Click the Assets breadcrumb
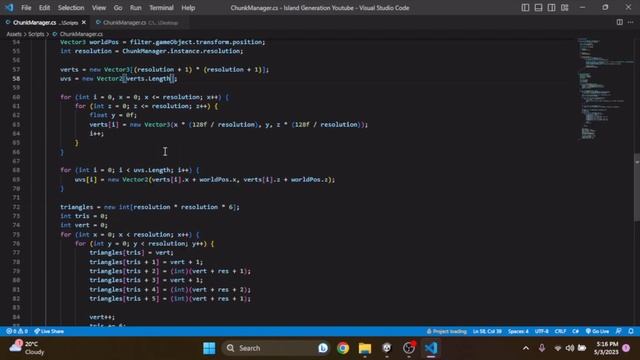The image size is (640, 360). click(14, 34)
